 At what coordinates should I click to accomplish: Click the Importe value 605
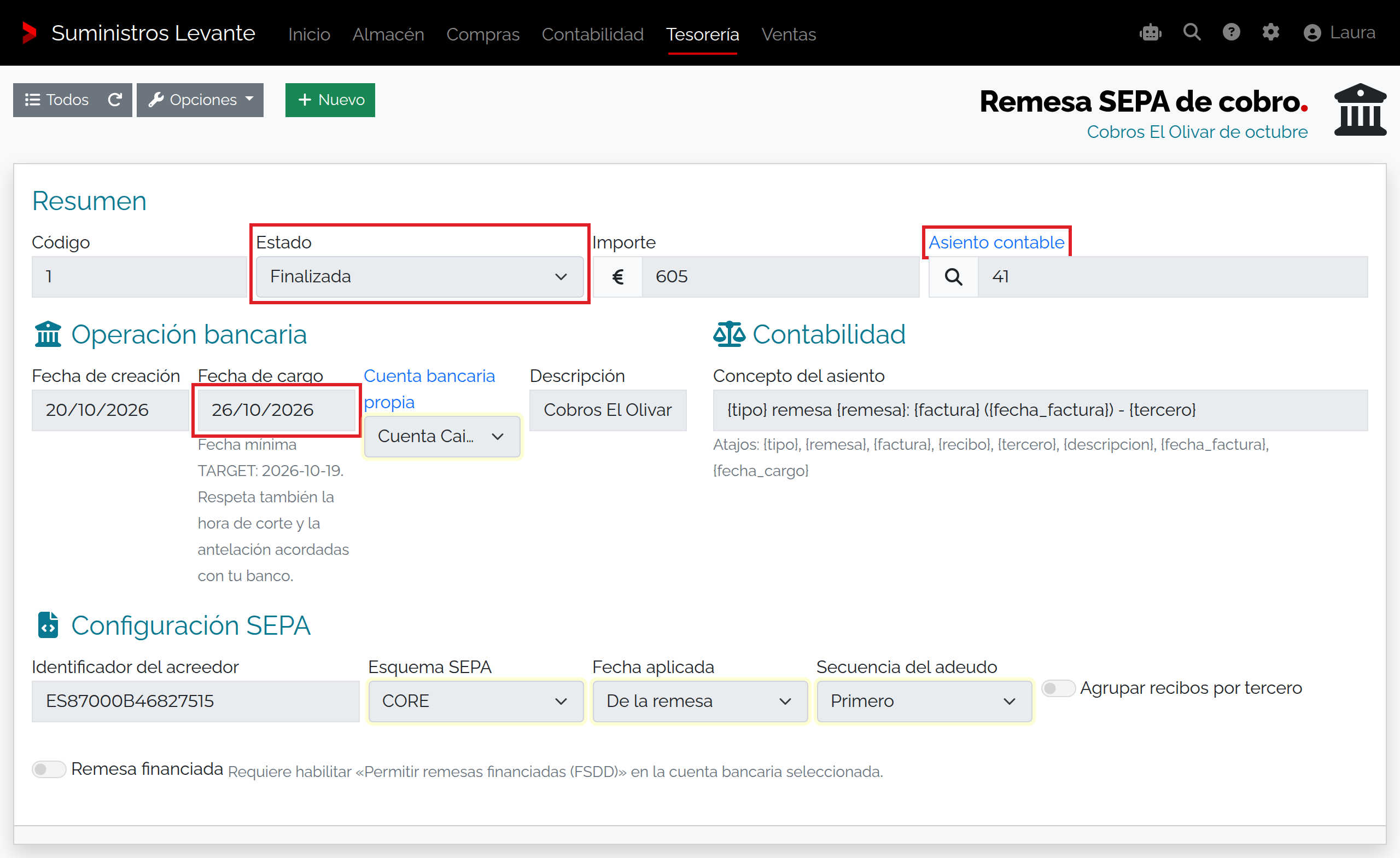[780, 277]
